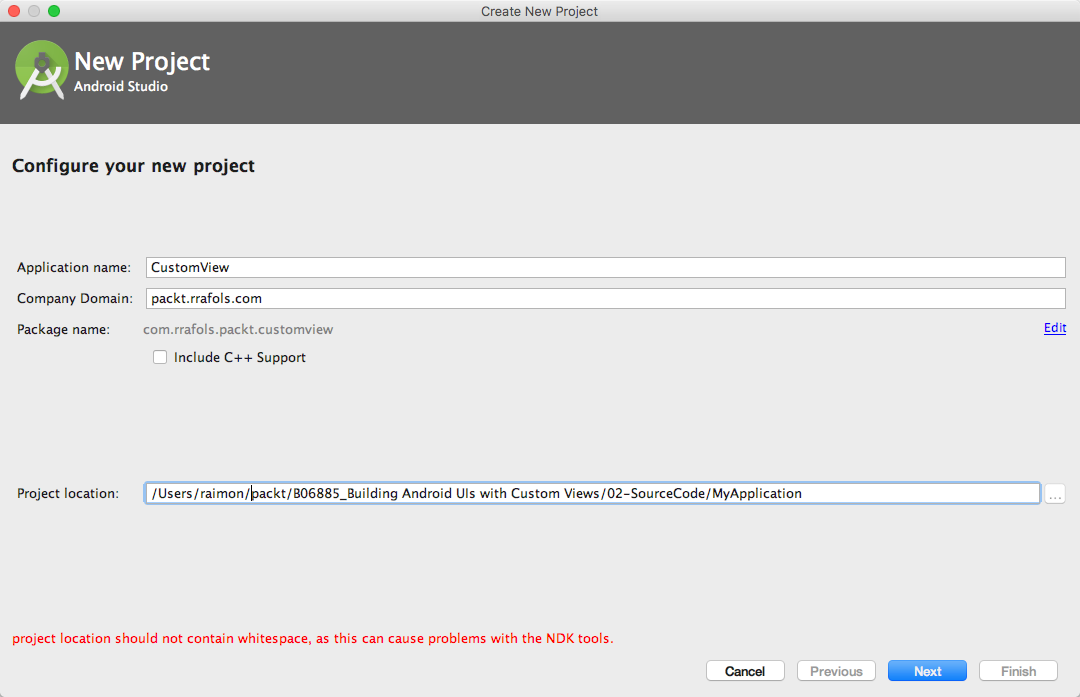This screenshot has height=697, width=1080.
Task: Click the Finish button
Action: [x=1018, y=671]
